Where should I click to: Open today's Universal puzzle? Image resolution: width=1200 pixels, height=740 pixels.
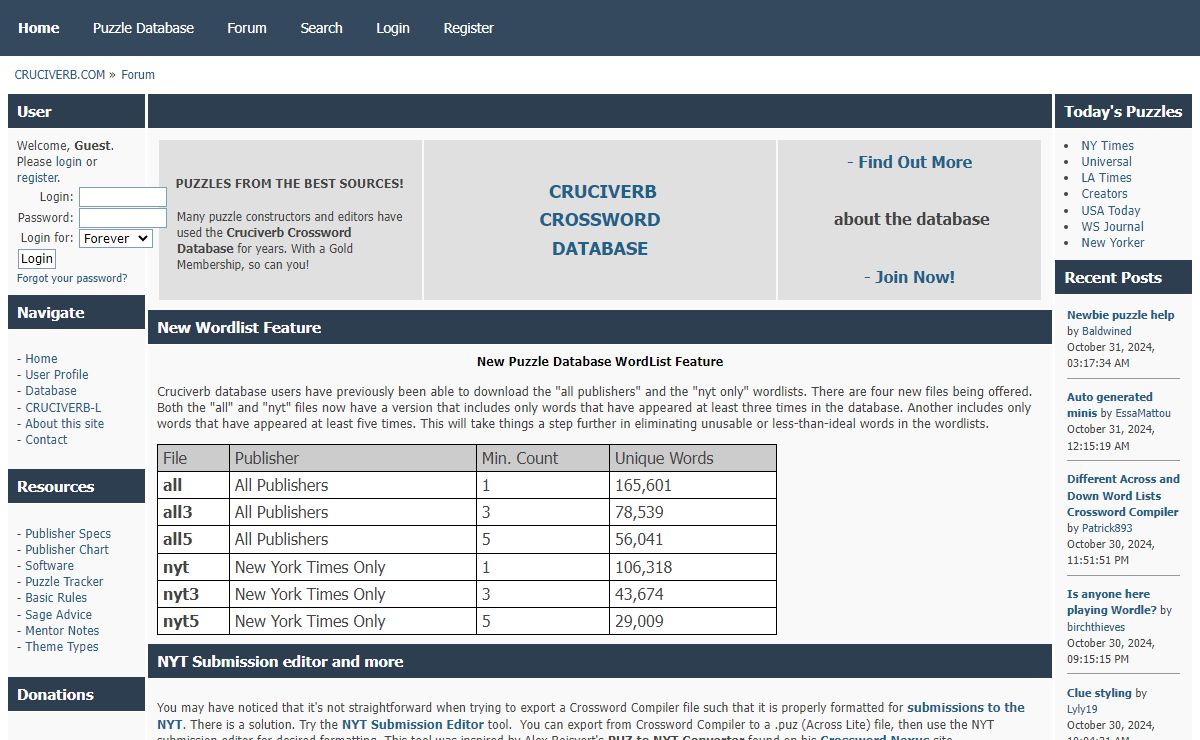click(x=1106, y=162)
